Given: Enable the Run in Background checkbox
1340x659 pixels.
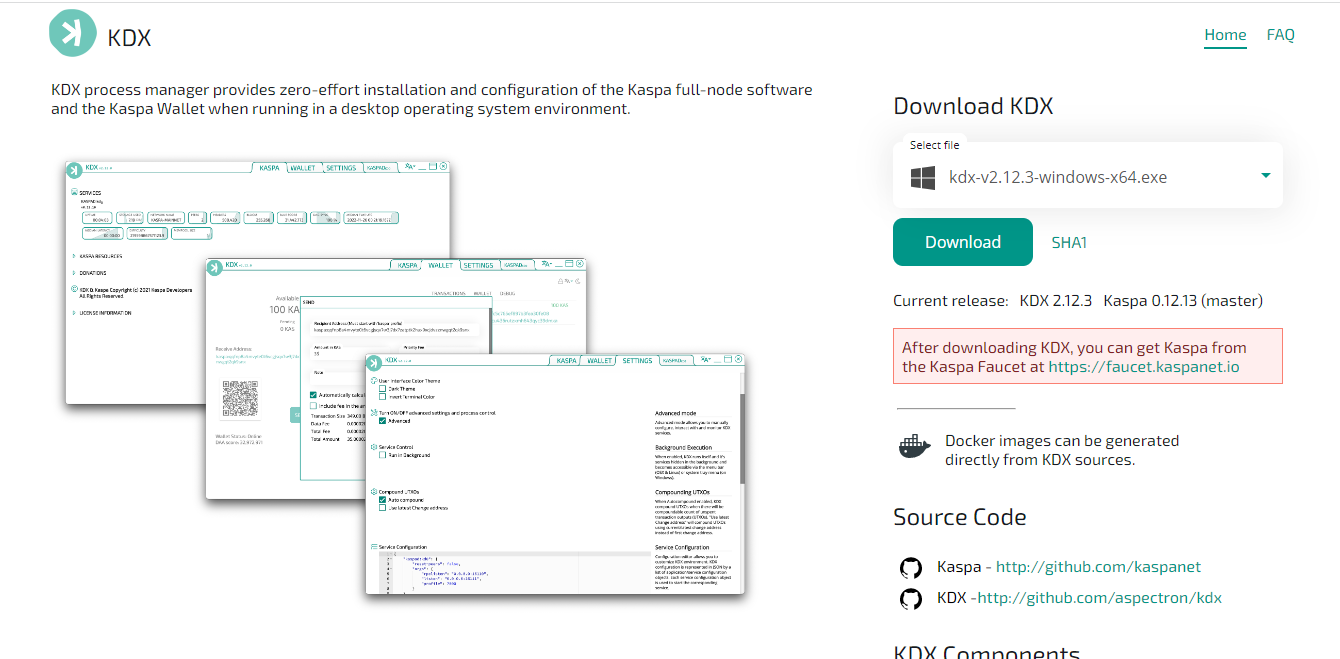Looking at the screenshot, I should (x=382, y=455).
